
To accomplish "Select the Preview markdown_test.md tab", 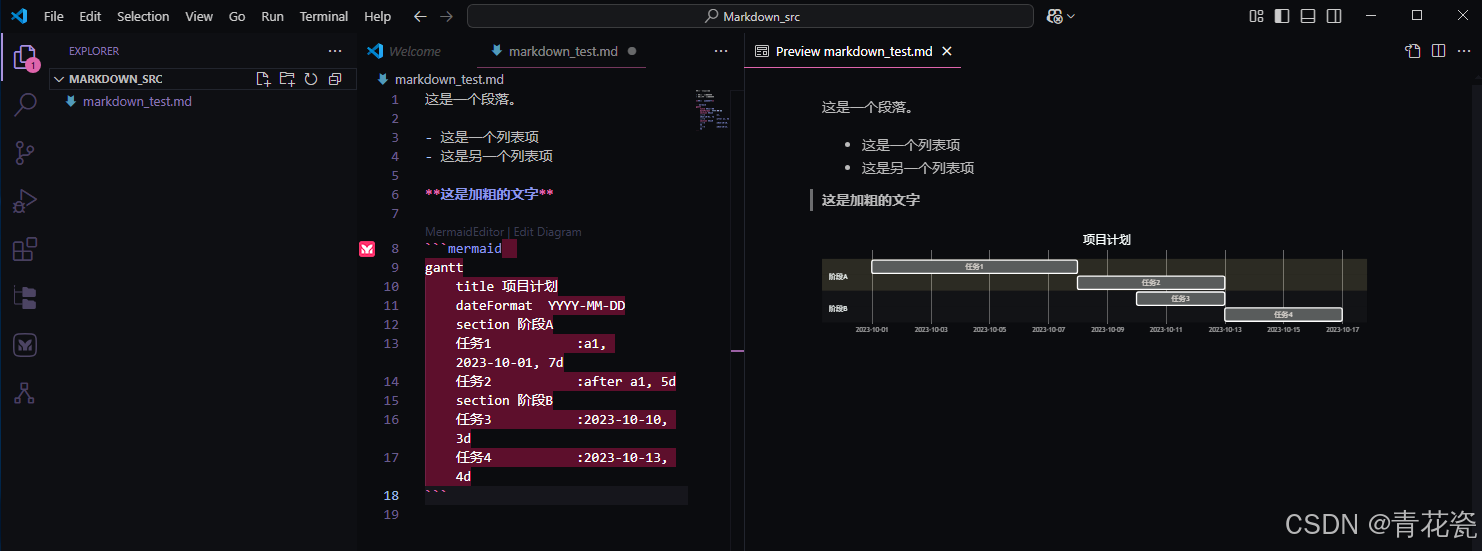I will point(854,51).
